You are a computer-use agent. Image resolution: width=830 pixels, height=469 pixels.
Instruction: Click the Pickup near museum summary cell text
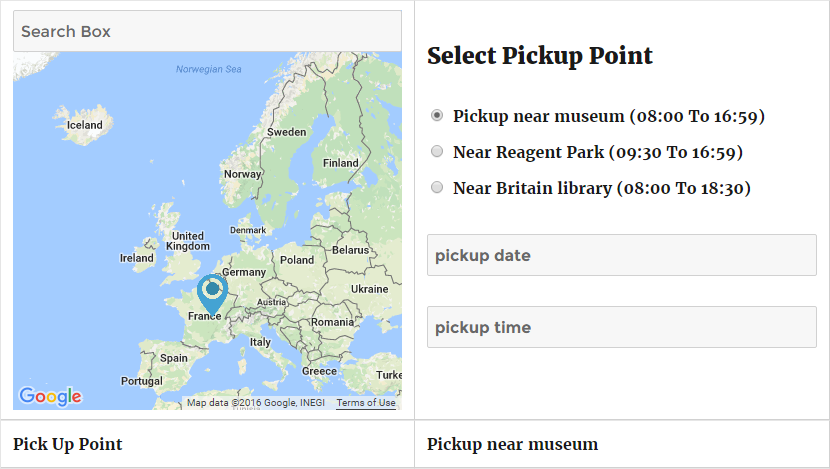tap(512, 444)
